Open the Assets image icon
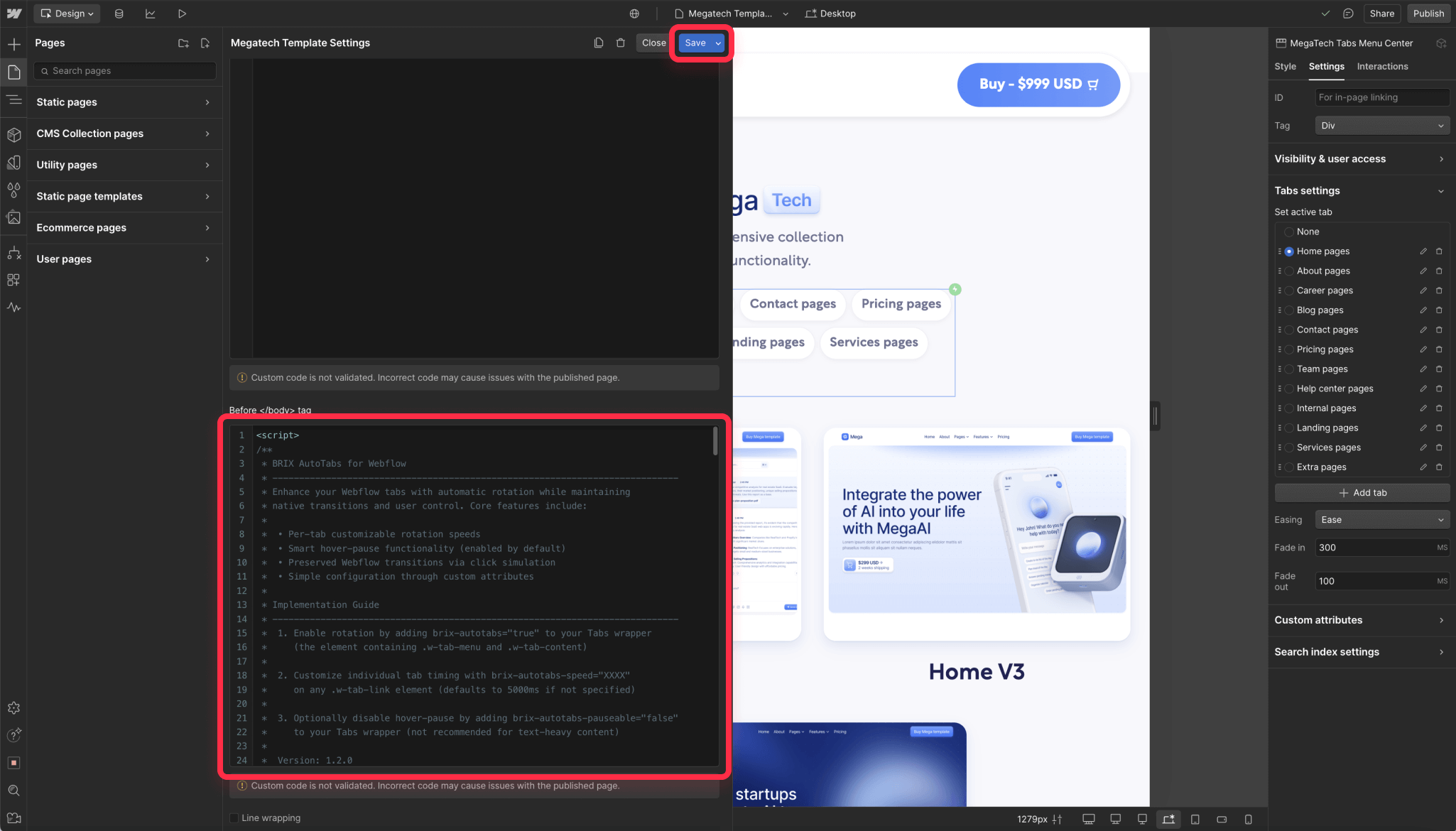 coord(14,218)
